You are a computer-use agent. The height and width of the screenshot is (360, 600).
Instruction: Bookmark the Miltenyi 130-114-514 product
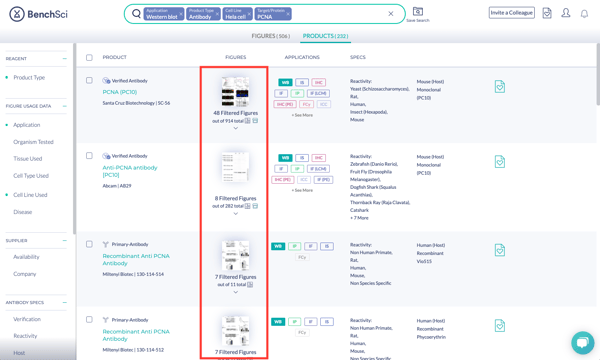coord(500,250)
